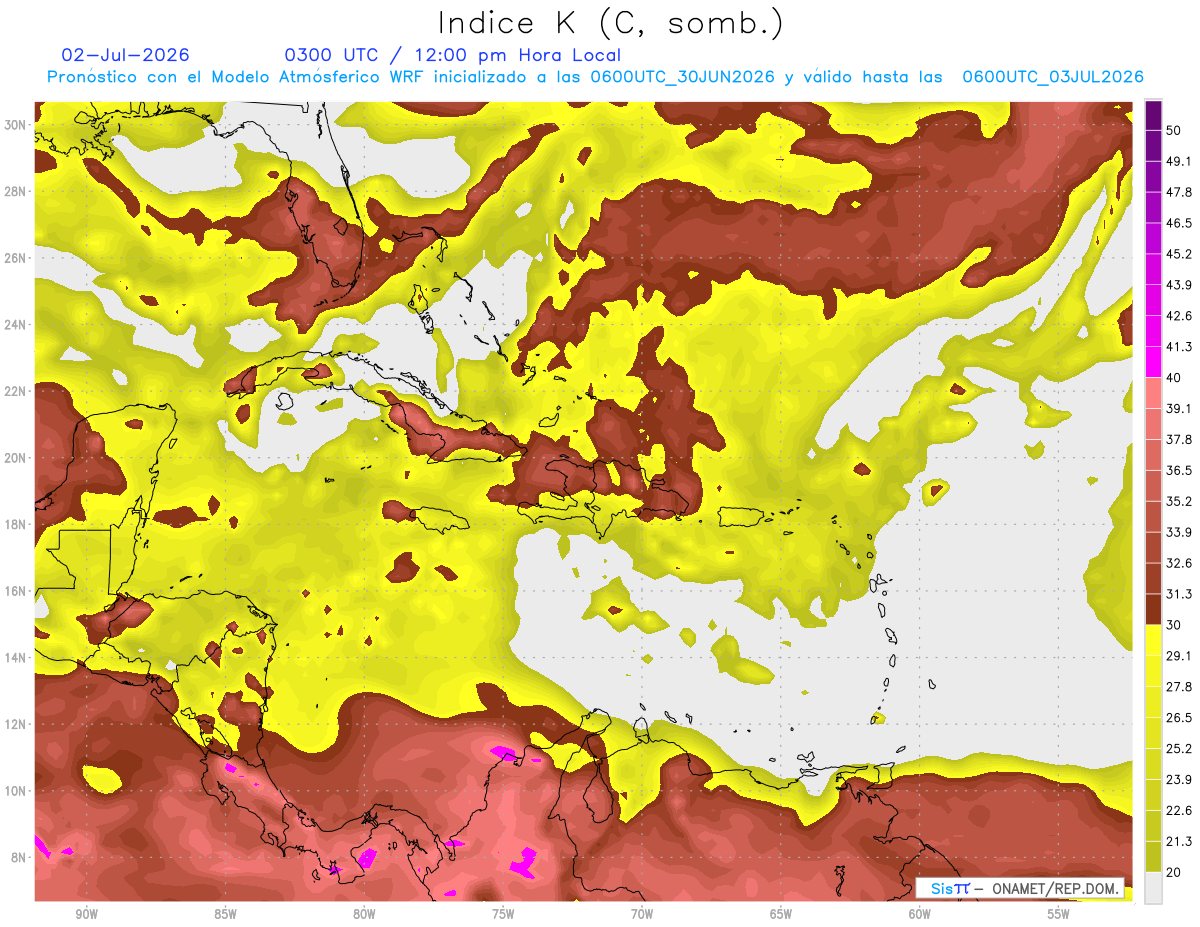Click the '14N' latitude axis label
1200x927 pixels.
point(17,657)
